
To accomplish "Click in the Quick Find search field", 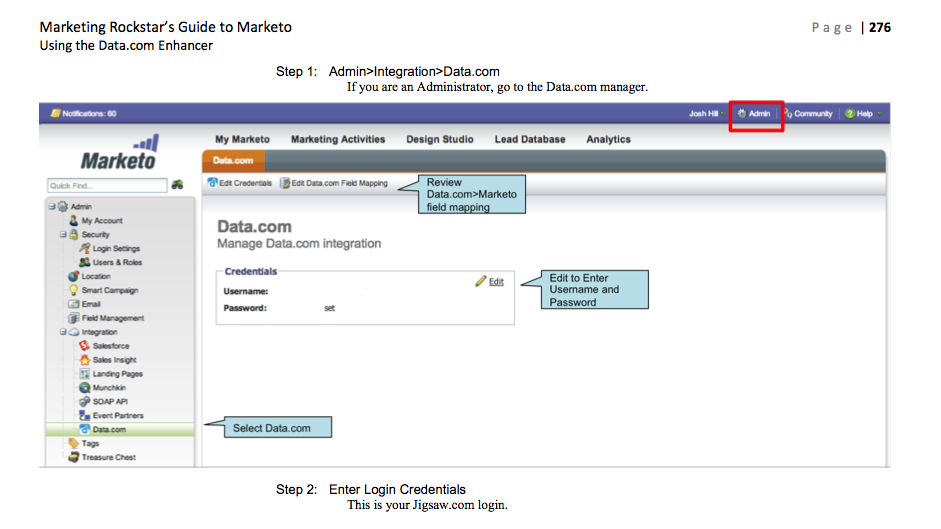I will click(107, 186).
